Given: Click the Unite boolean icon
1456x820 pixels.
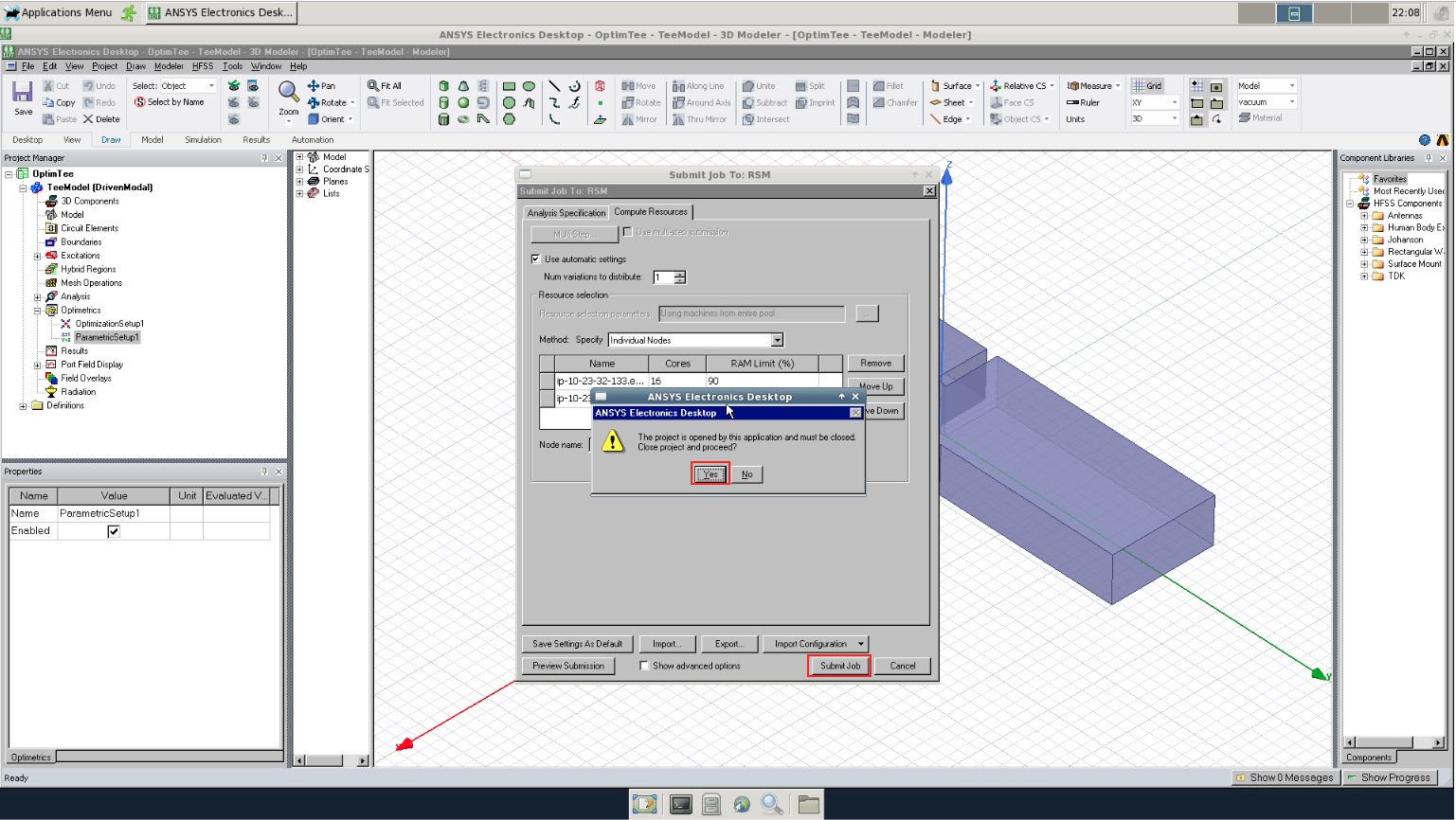Looking at the screenshot, I should [748, 86].
